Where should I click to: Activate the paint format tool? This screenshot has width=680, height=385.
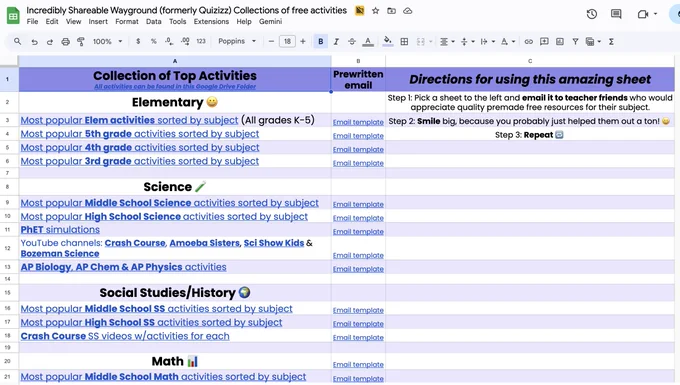click(81, 42)
